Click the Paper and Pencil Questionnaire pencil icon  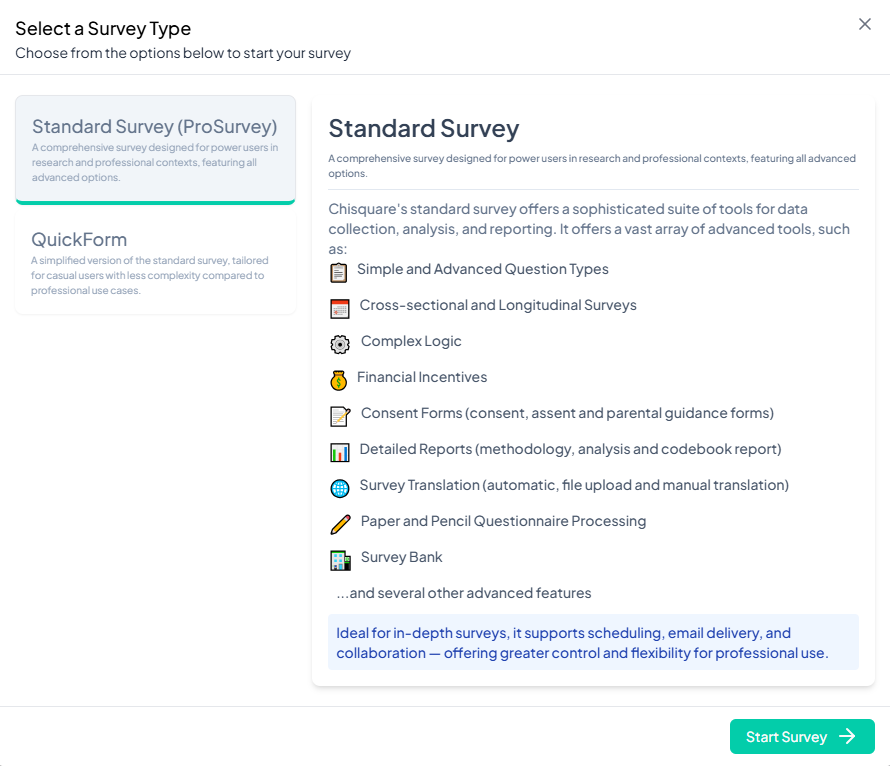pyautogui.click(x=340, y=523)
